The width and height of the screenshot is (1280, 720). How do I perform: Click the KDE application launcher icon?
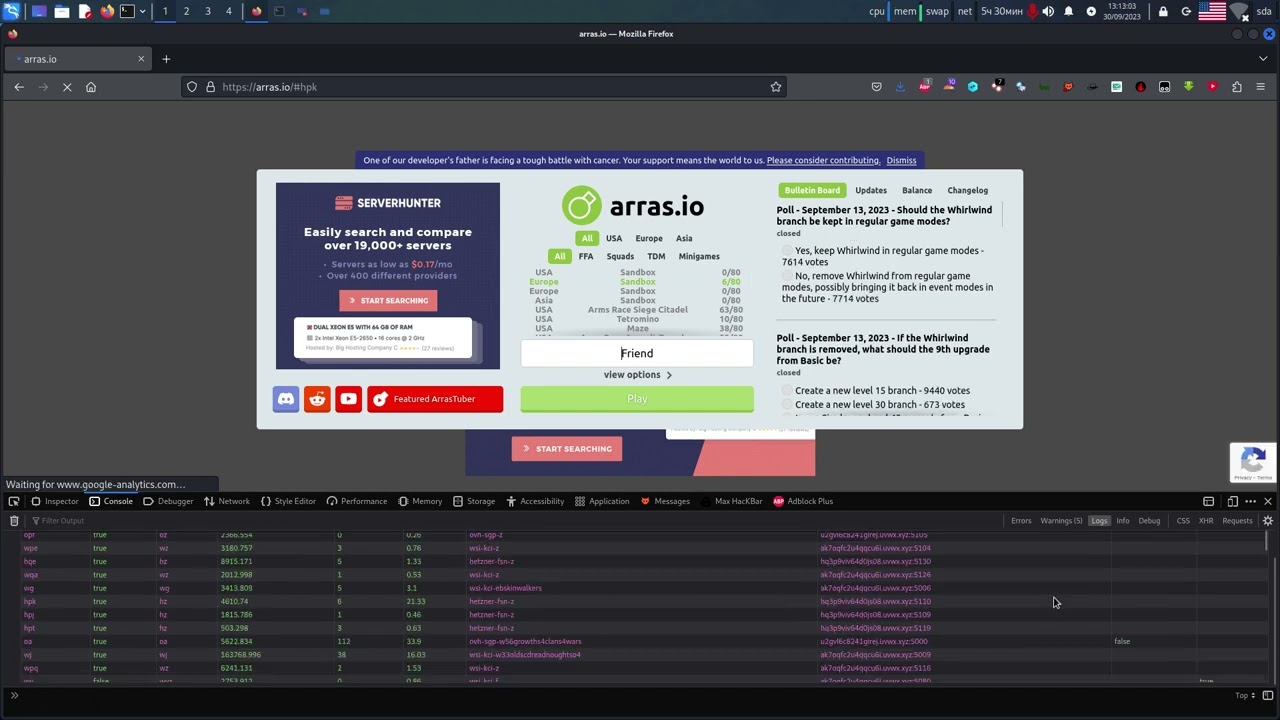coord(12,12)
